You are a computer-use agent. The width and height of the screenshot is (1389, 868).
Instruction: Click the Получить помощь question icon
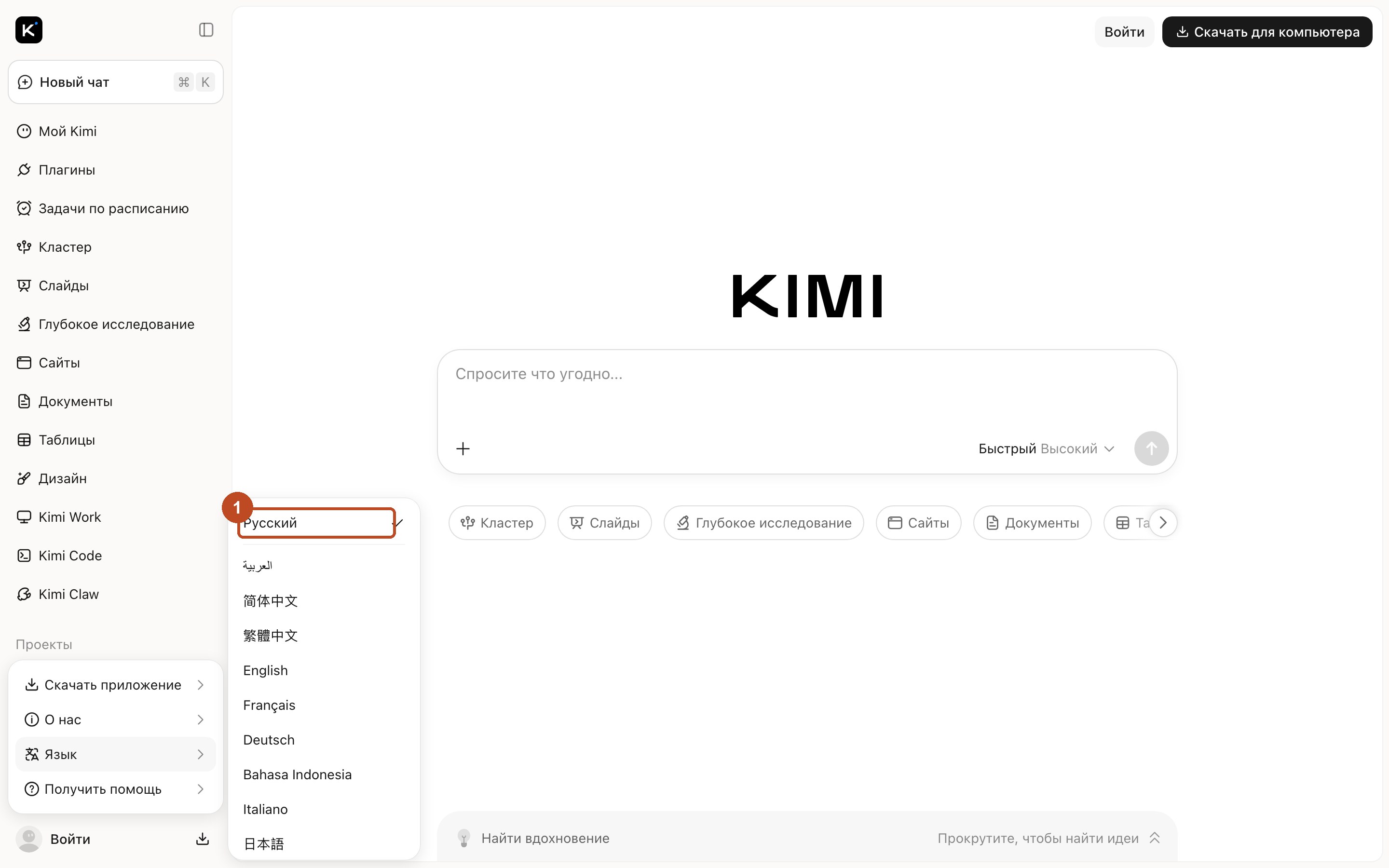tap(32, 789)
